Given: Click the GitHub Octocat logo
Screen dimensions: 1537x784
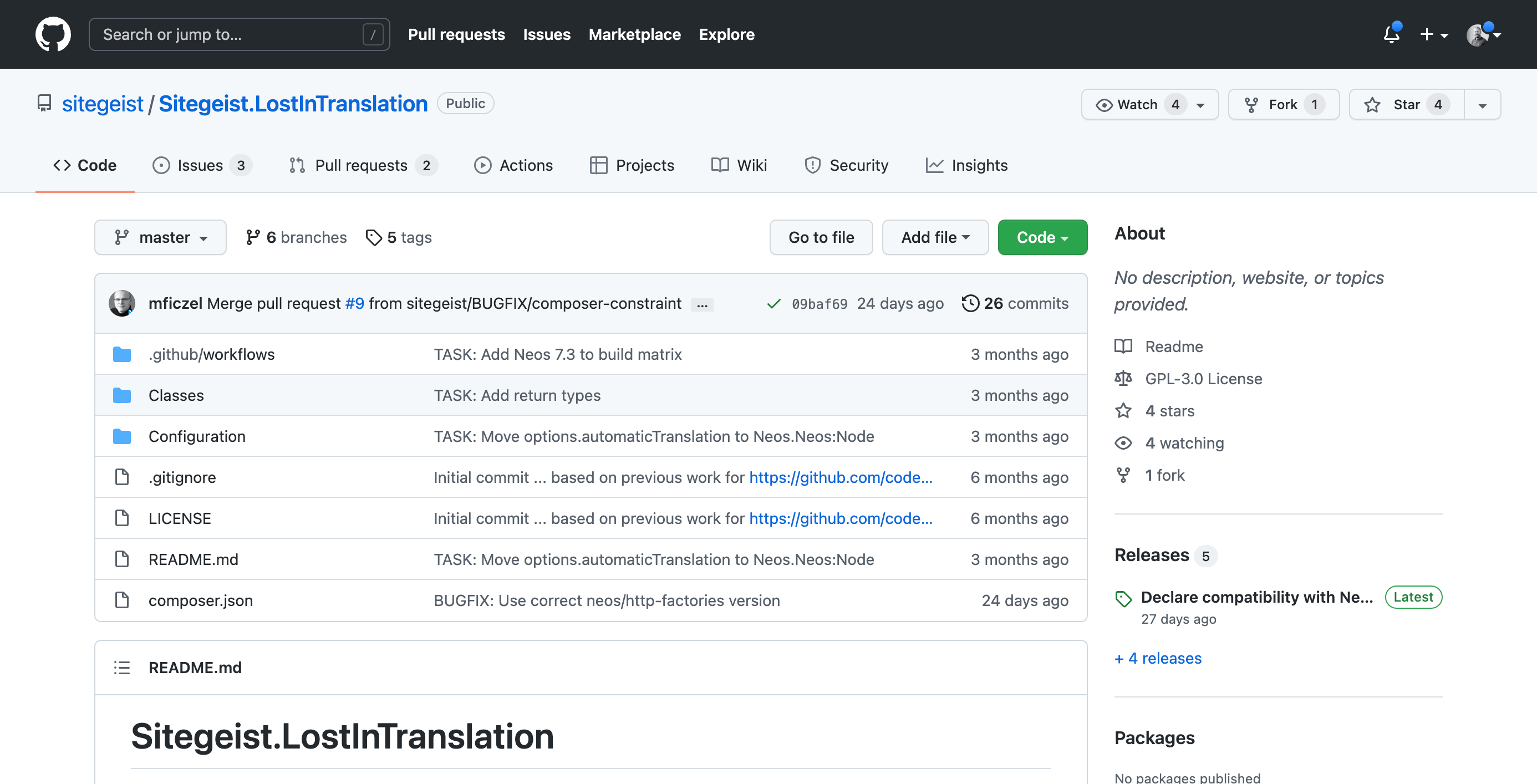Looking at the screenshot, I should point(53,34).
